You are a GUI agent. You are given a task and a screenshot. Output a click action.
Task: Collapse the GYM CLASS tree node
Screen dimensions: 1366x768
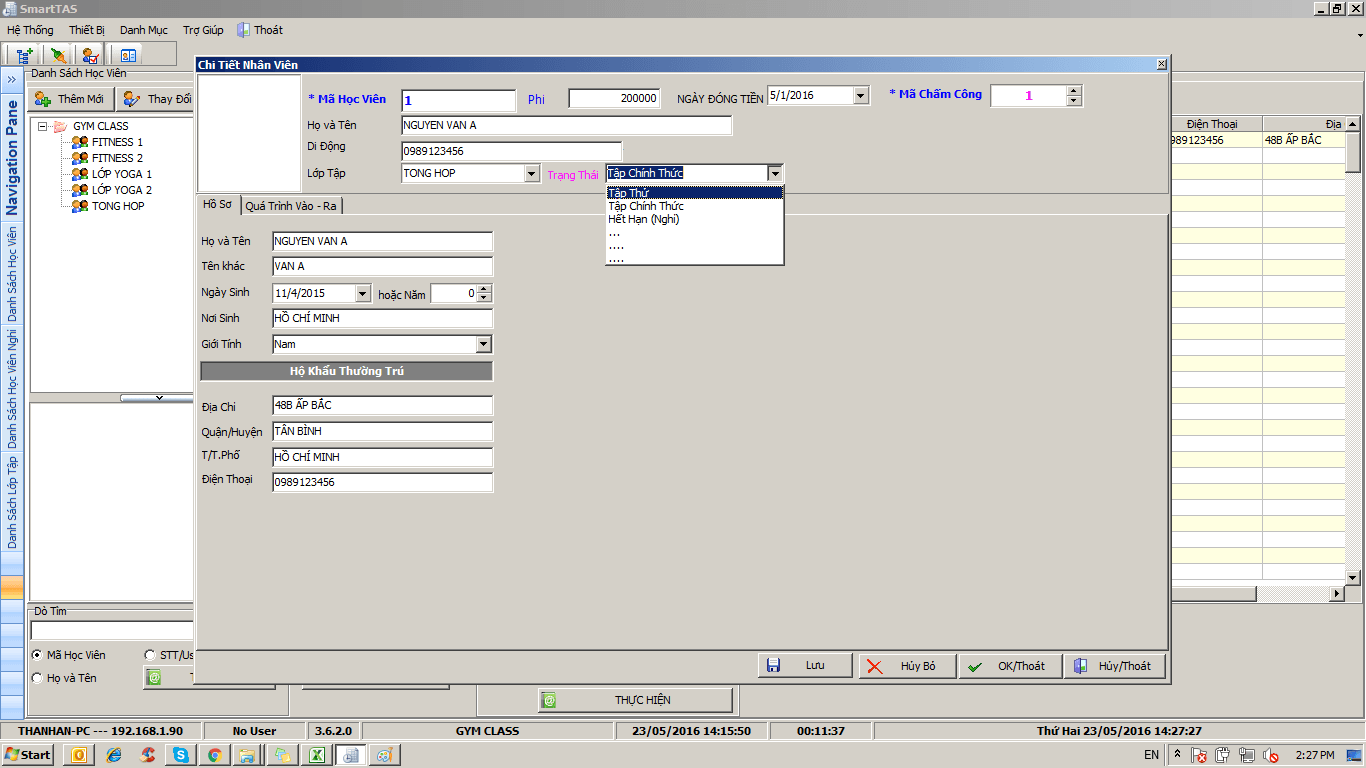pyautogui.click(x=43, y=126)
